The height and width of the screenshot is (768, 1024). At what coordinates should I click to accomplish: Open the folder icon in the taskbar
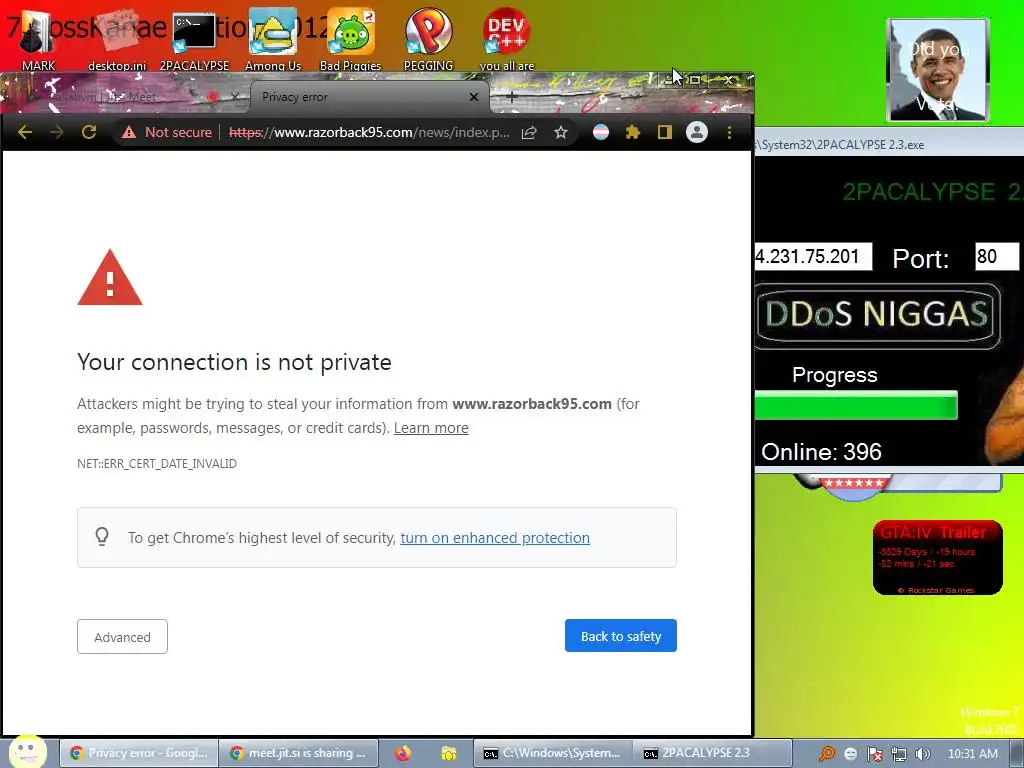(449, 754)
